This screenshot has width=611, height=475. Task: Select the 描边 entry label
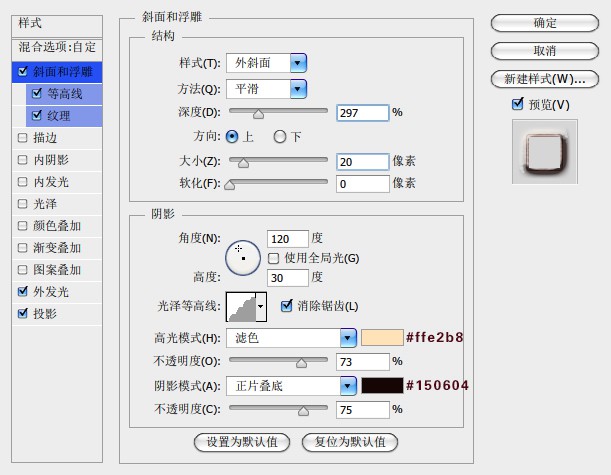pos(45,138)
